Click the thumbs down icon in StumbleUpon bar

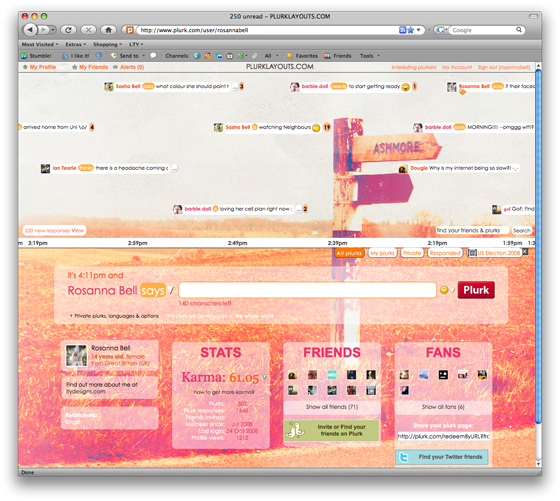[x=99, y=56]
